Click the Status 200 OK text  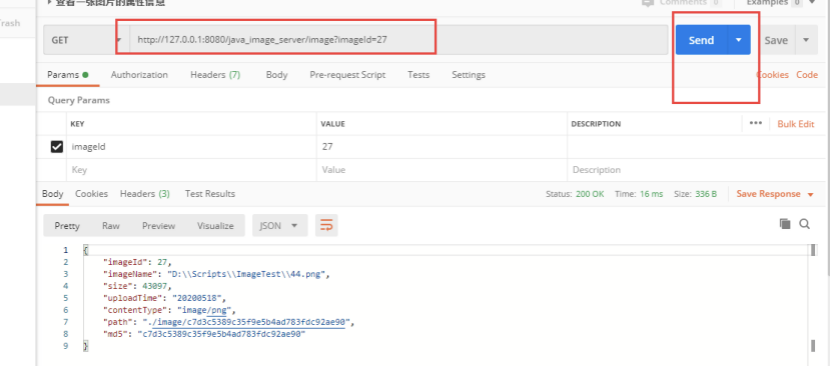(575, 194)
